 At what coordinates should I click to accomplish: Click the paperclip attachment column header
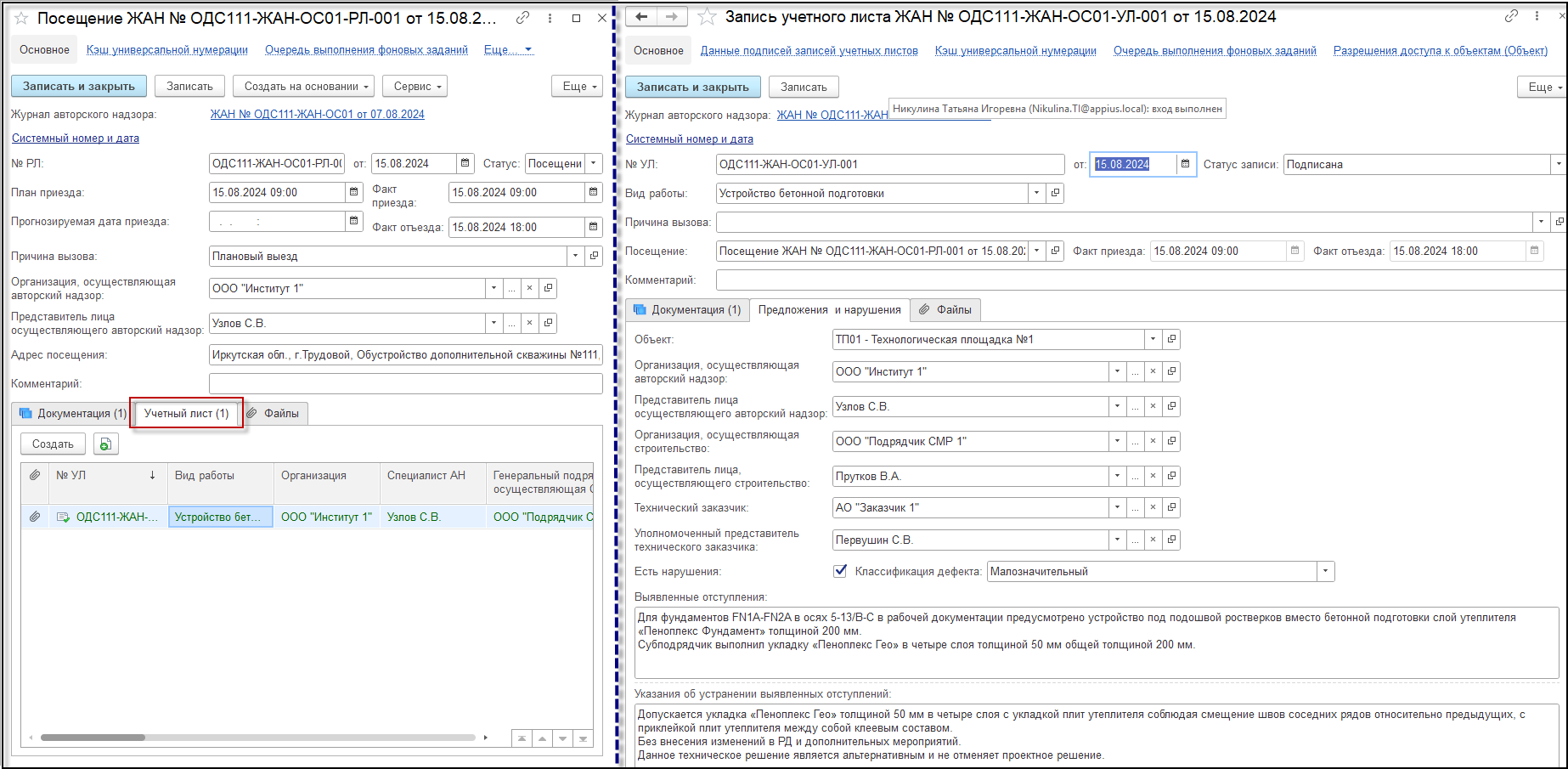point(35,476)
